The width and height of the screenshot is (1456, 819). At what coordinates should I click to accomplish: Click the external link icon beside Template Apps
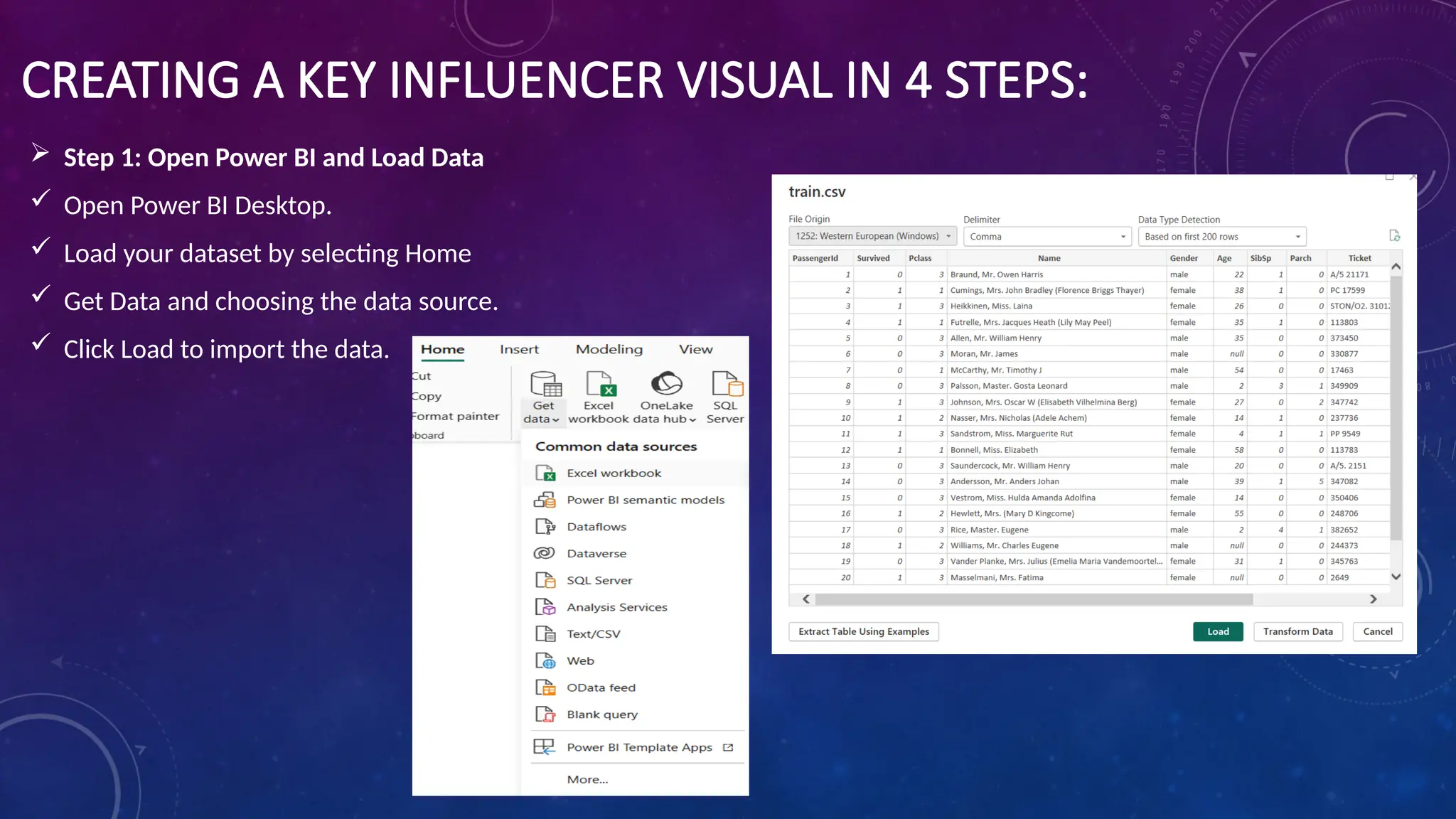coord(728,748)
